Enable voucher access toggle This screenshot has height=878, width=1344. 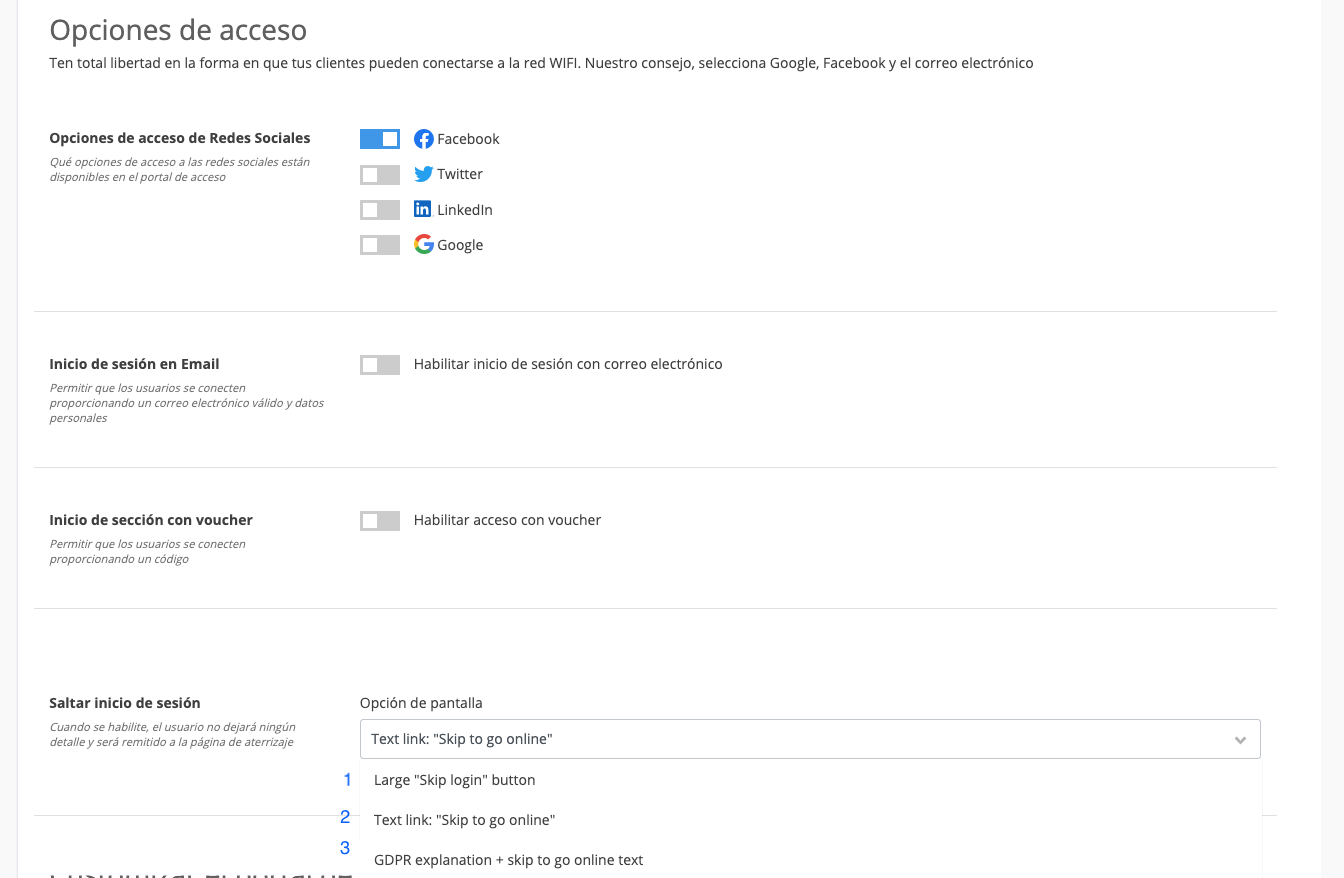point(380,521)
